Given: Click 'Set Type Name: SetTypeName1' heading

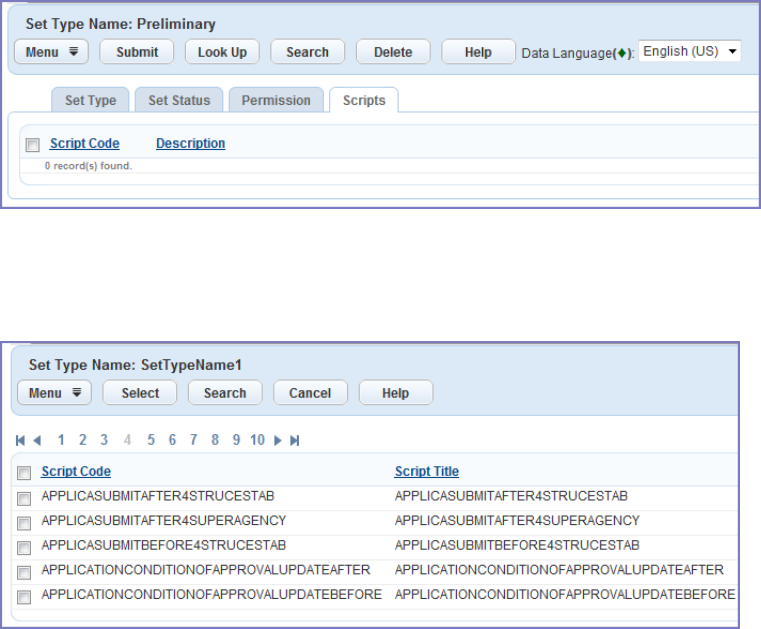Looking at the screenshot, I should (x=135, y=364).
